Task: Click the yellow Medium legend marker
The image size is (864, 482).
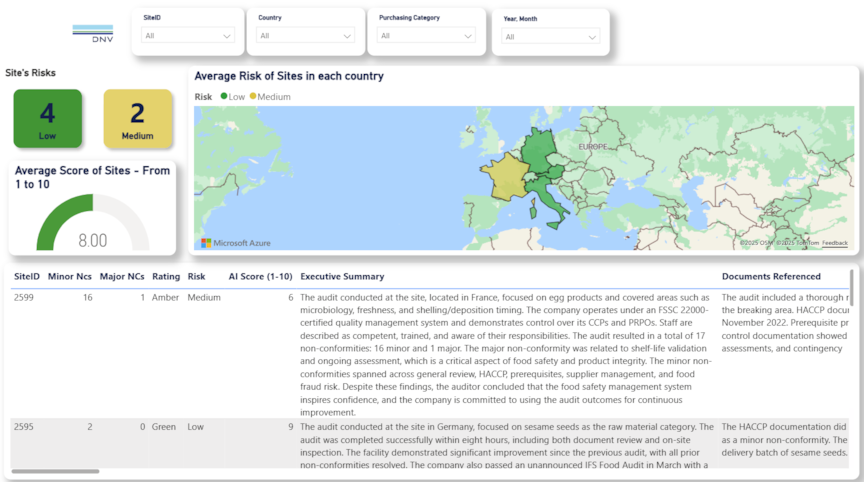Action: 253,97
